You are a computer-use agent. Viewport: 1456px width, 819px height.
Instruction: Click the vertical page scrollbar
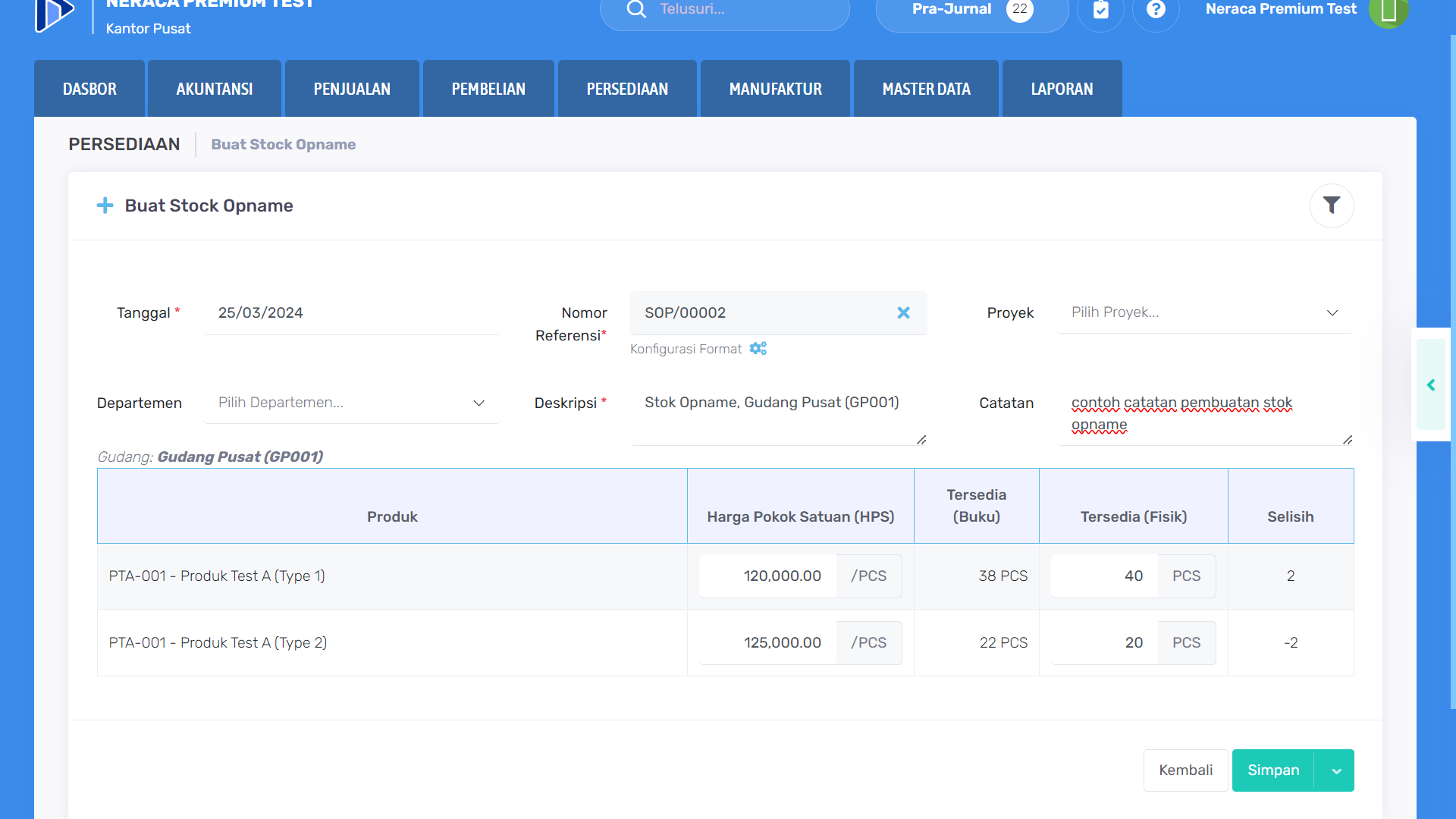tap(1452, 372)
